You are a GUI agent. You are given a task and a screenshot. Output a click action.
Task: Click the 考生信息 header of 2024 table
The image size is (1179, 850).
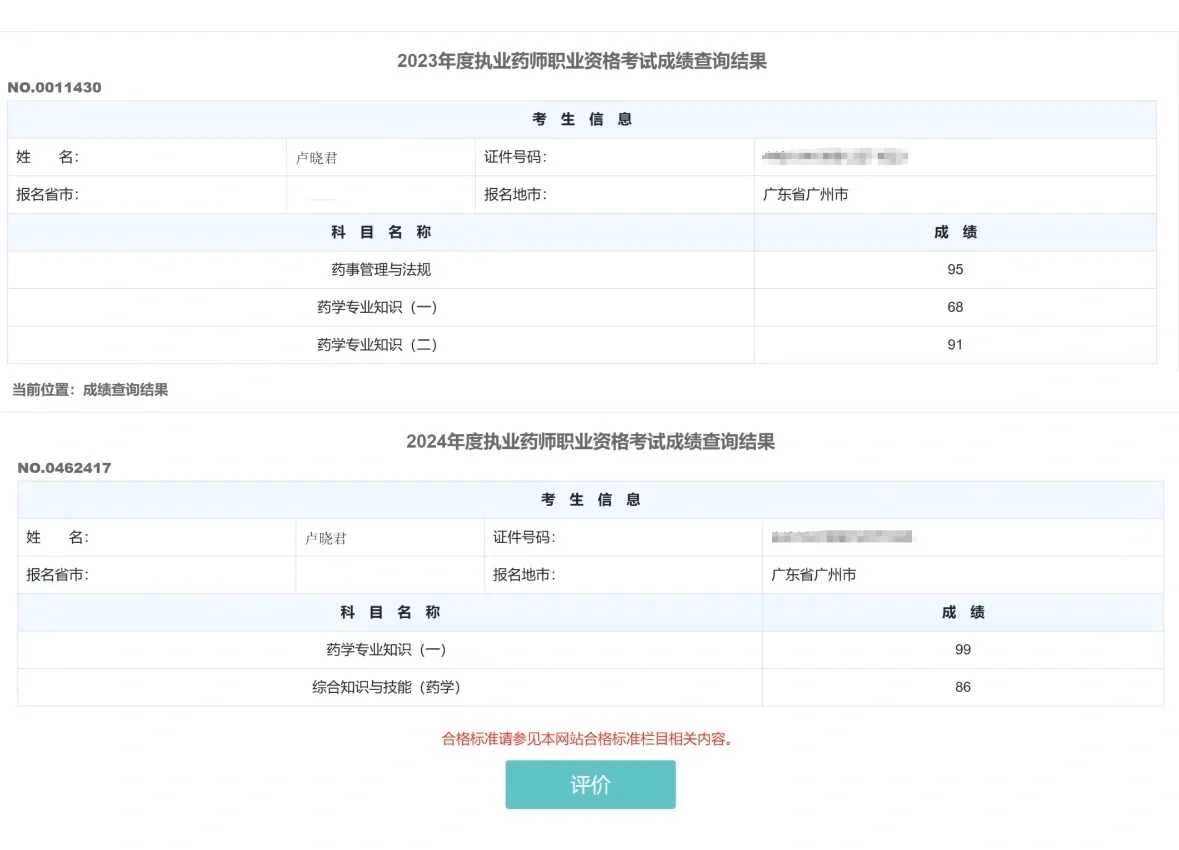pos(588,499)
